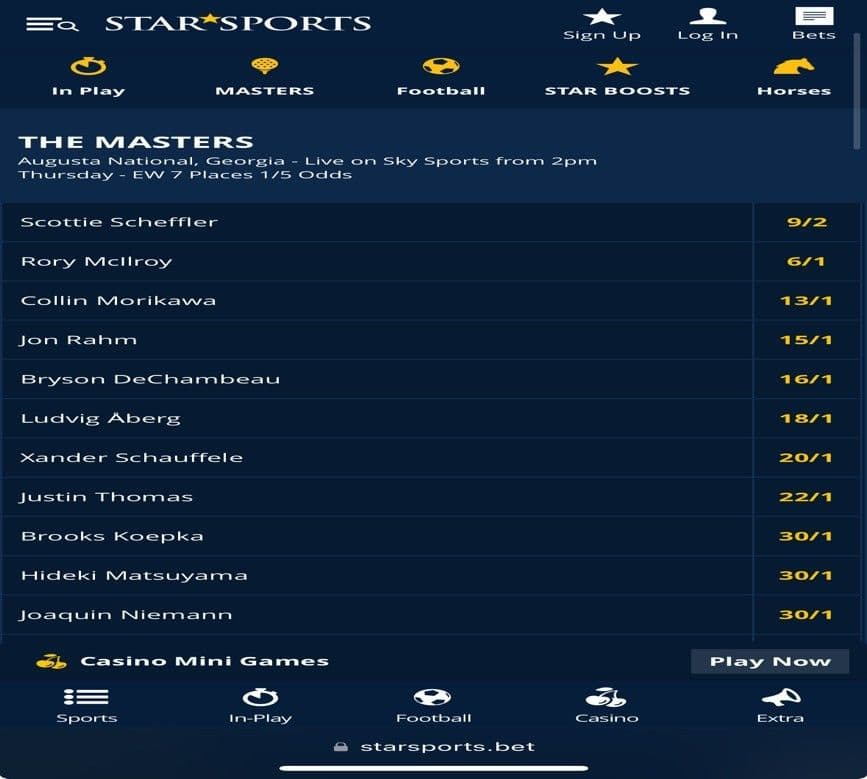Screen dimensions: 867x779
Task: Tap the Sign Up star icon
Action: click(602, 17)
